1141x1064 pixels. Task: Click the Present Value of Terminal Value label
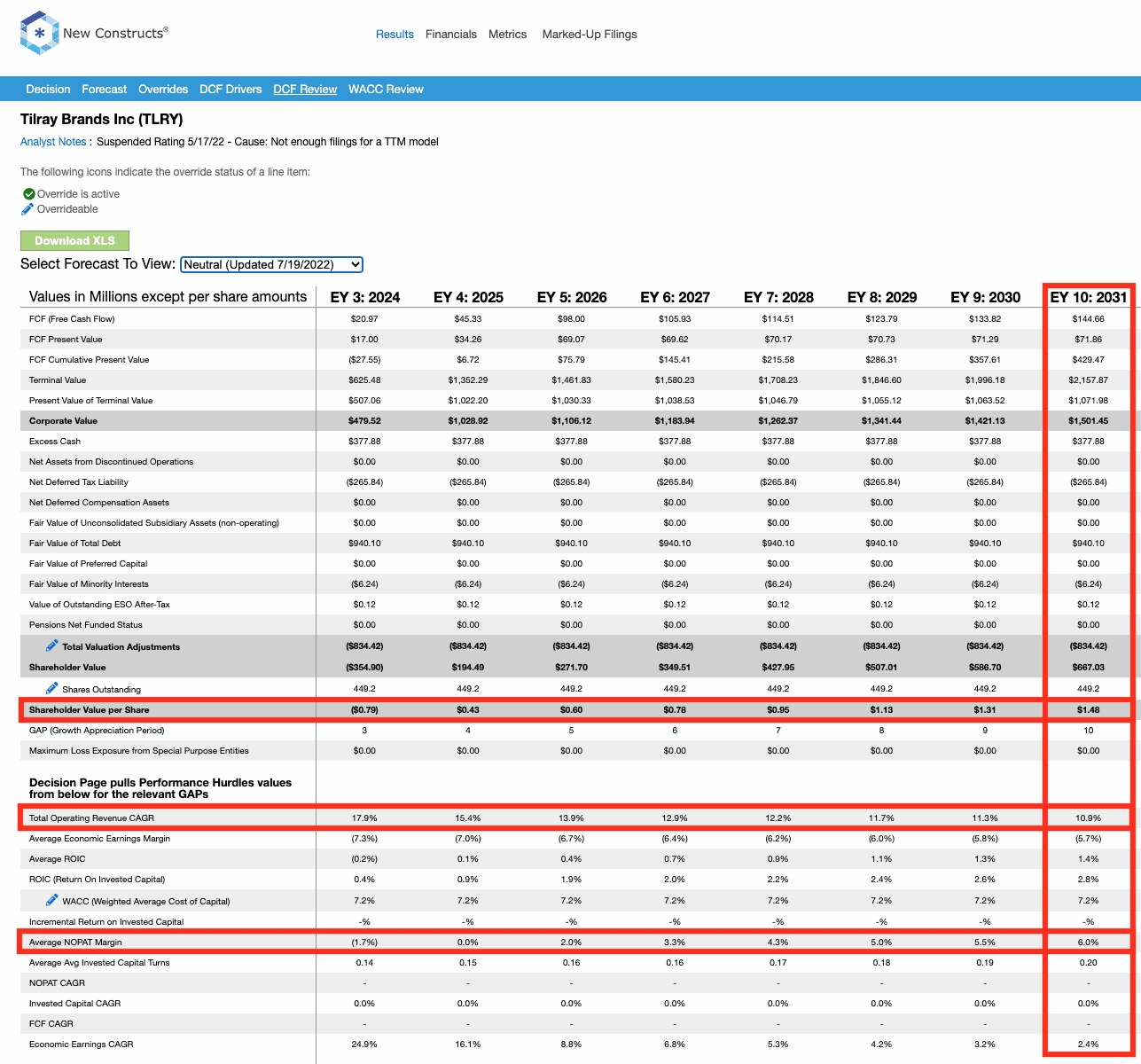[x=90, y=401]
